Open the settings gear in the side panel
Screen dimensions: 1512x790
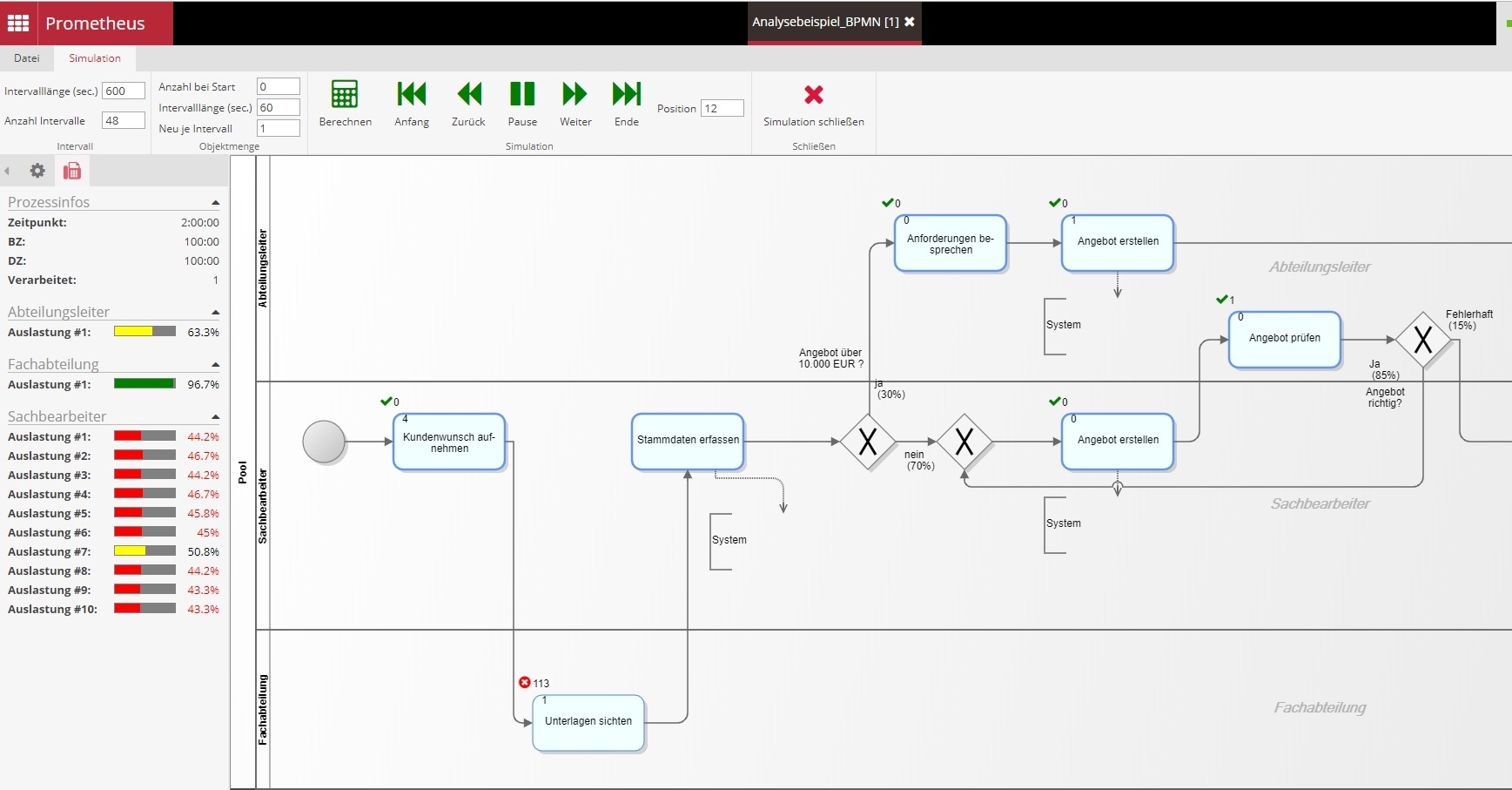pos(37,171)
